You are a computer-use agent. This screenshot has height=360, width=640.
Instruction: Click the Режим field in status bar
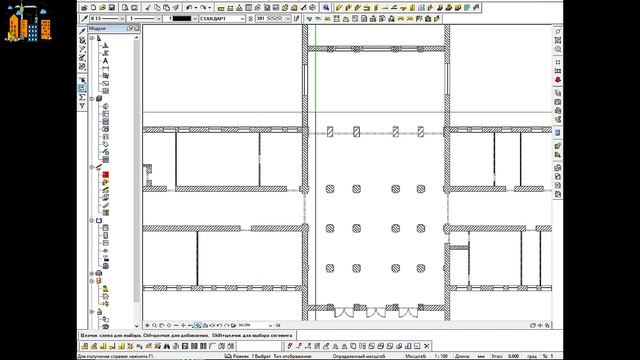coord(240,356)
